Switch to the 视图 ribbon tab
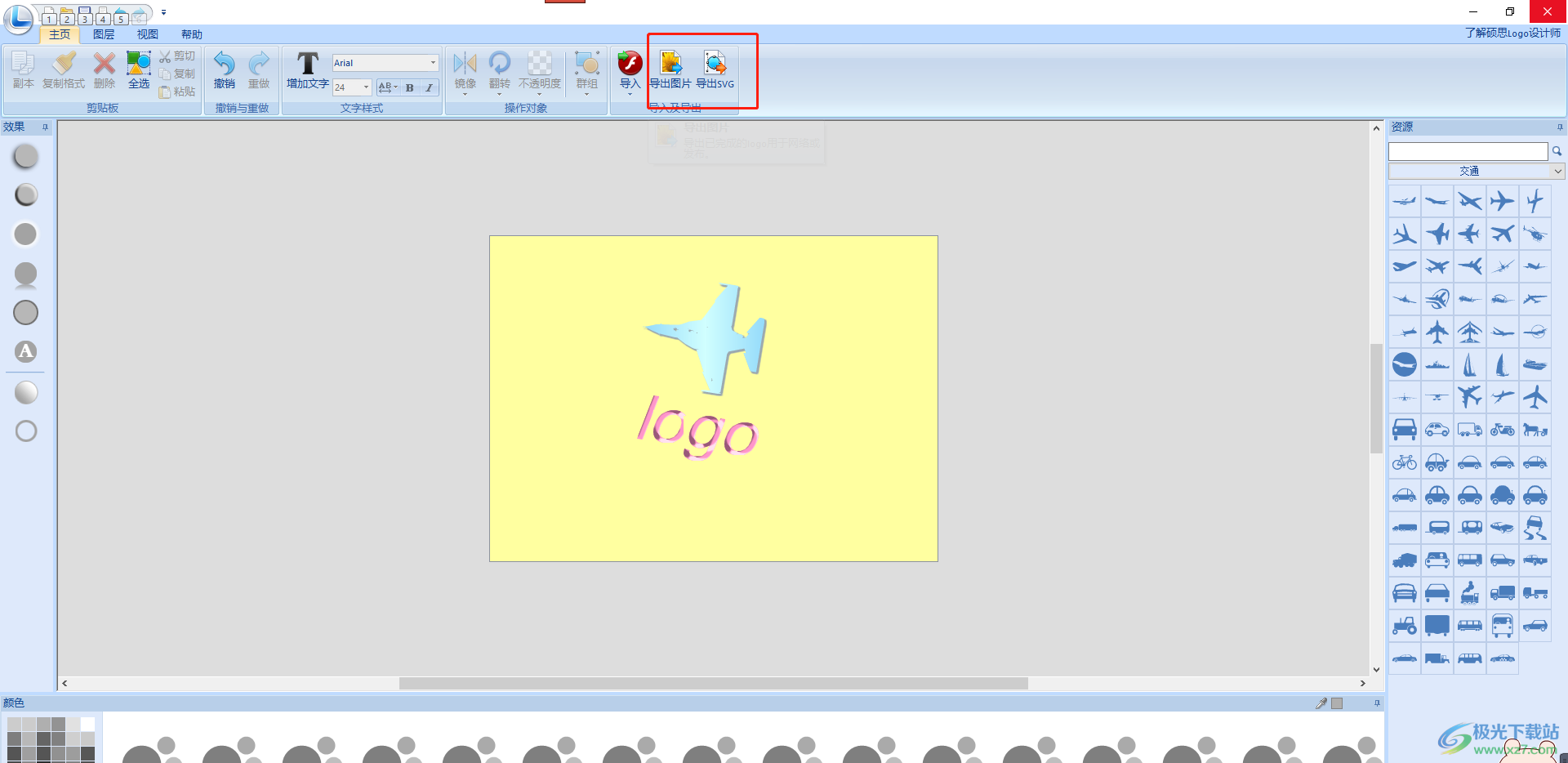1568x763 pixels. (x=148, y=34)
